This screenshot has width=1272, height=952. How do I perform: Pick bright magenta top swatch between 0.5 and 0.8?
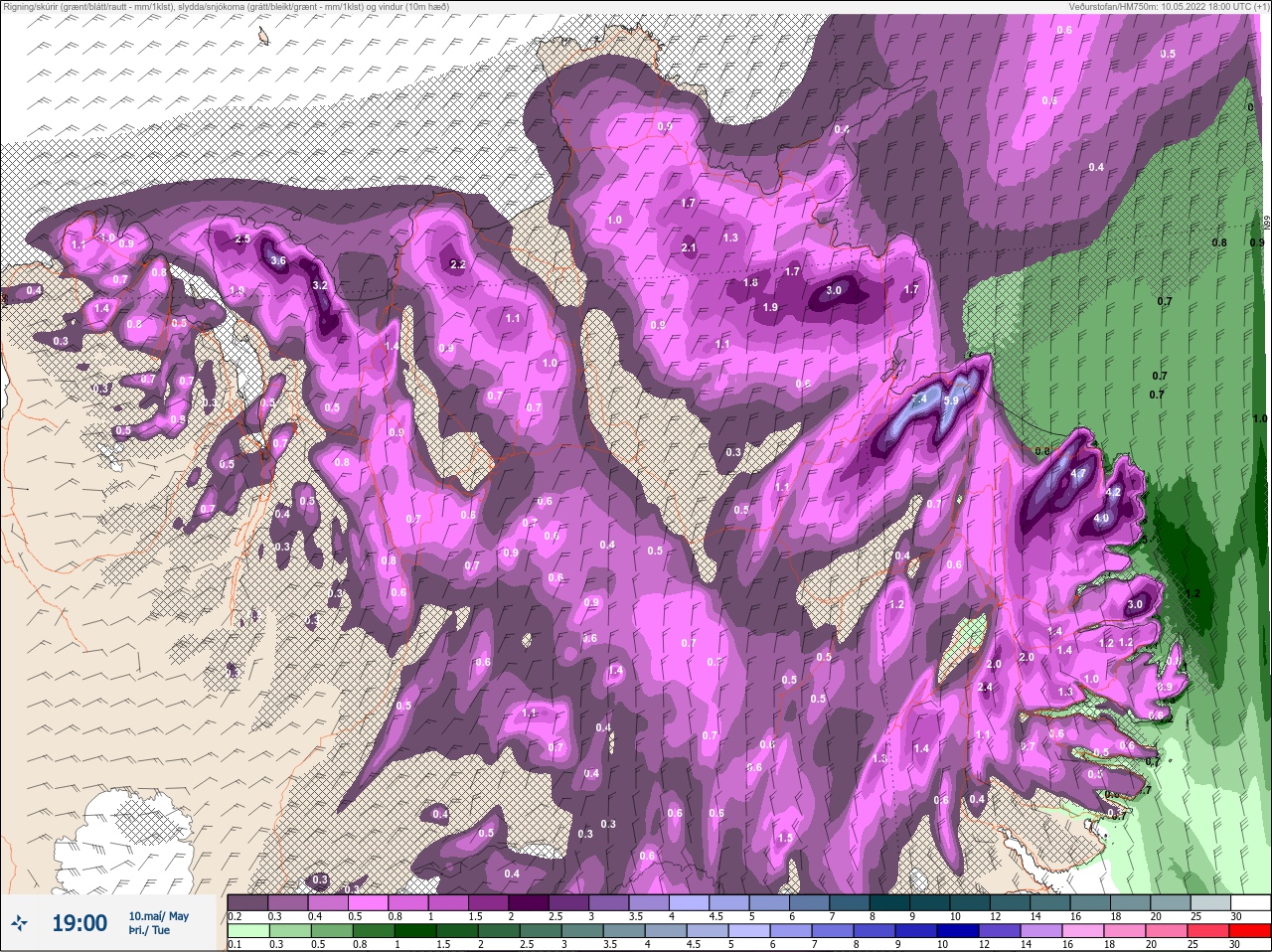tap(370, 902)
